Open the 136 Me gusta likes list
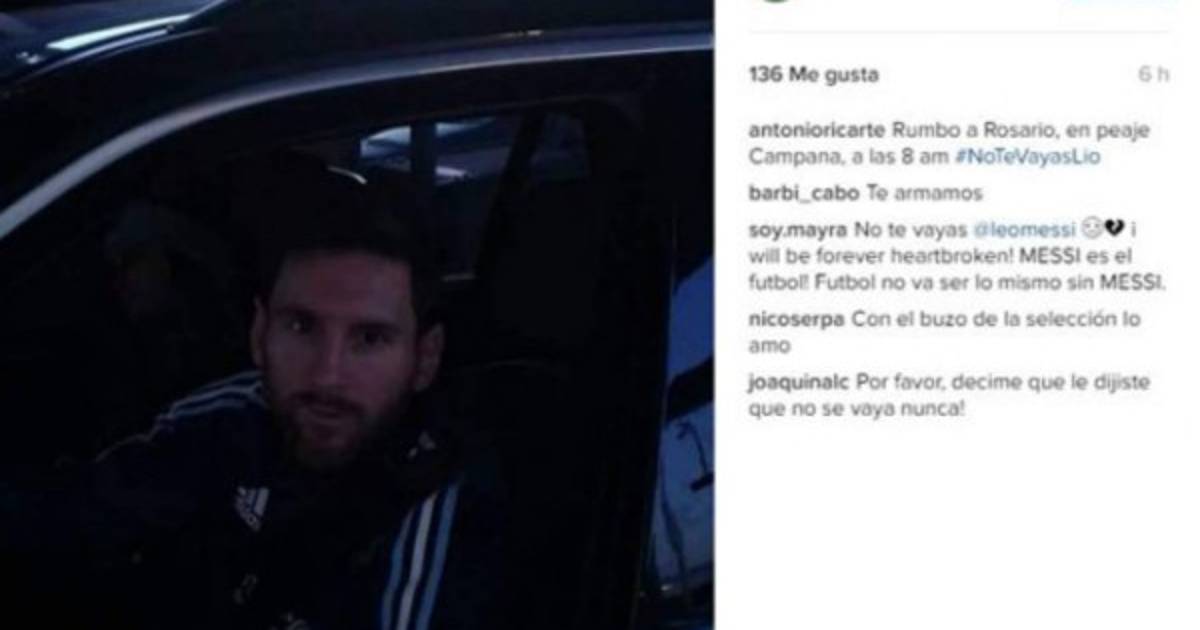Viewport: 1200px width, 630px height. (x=814, y=75)
